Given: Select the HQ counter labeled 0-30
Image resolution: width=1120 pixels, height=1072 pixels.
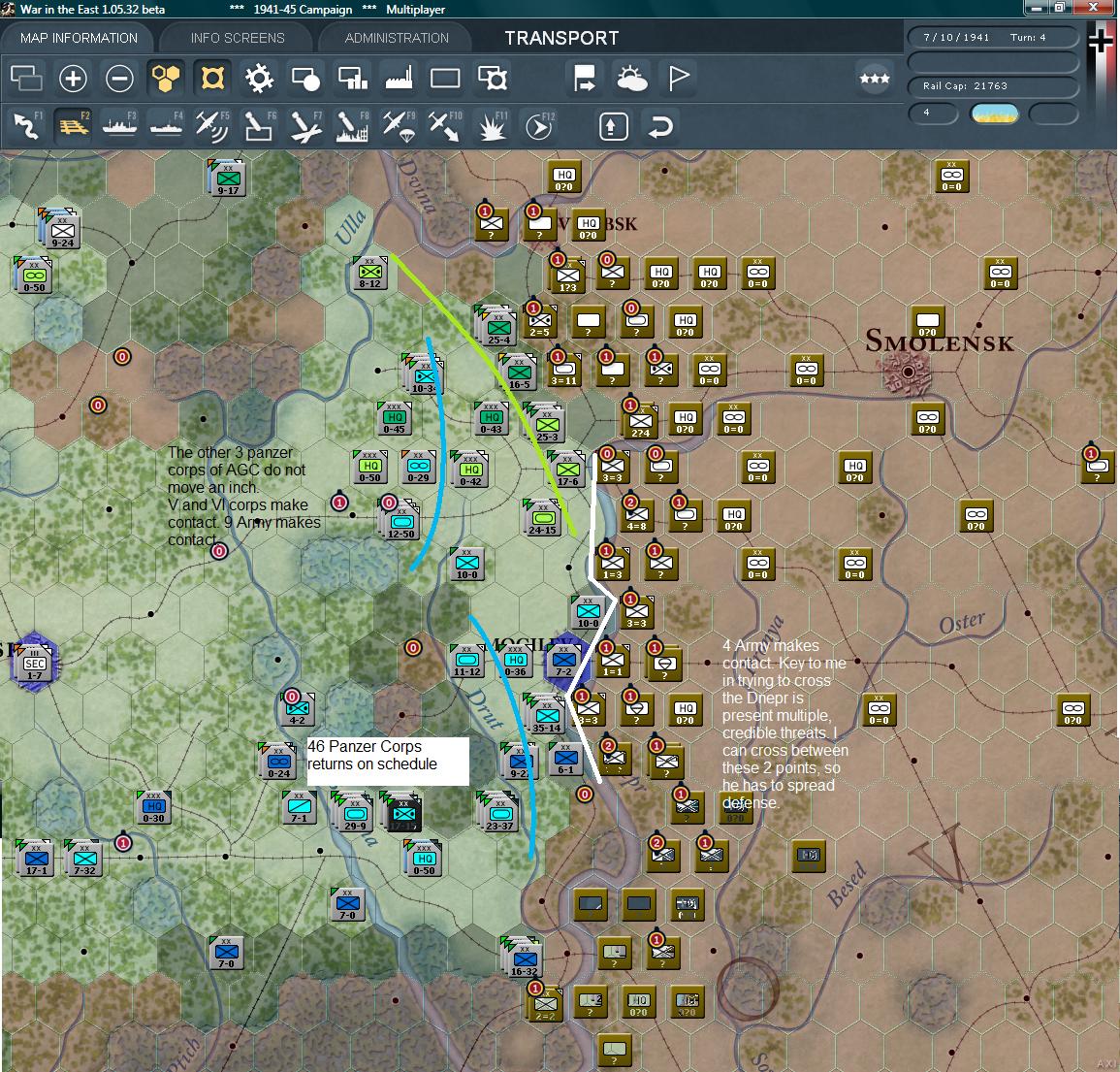Looking at the screenshot, I should click(153, 807).
